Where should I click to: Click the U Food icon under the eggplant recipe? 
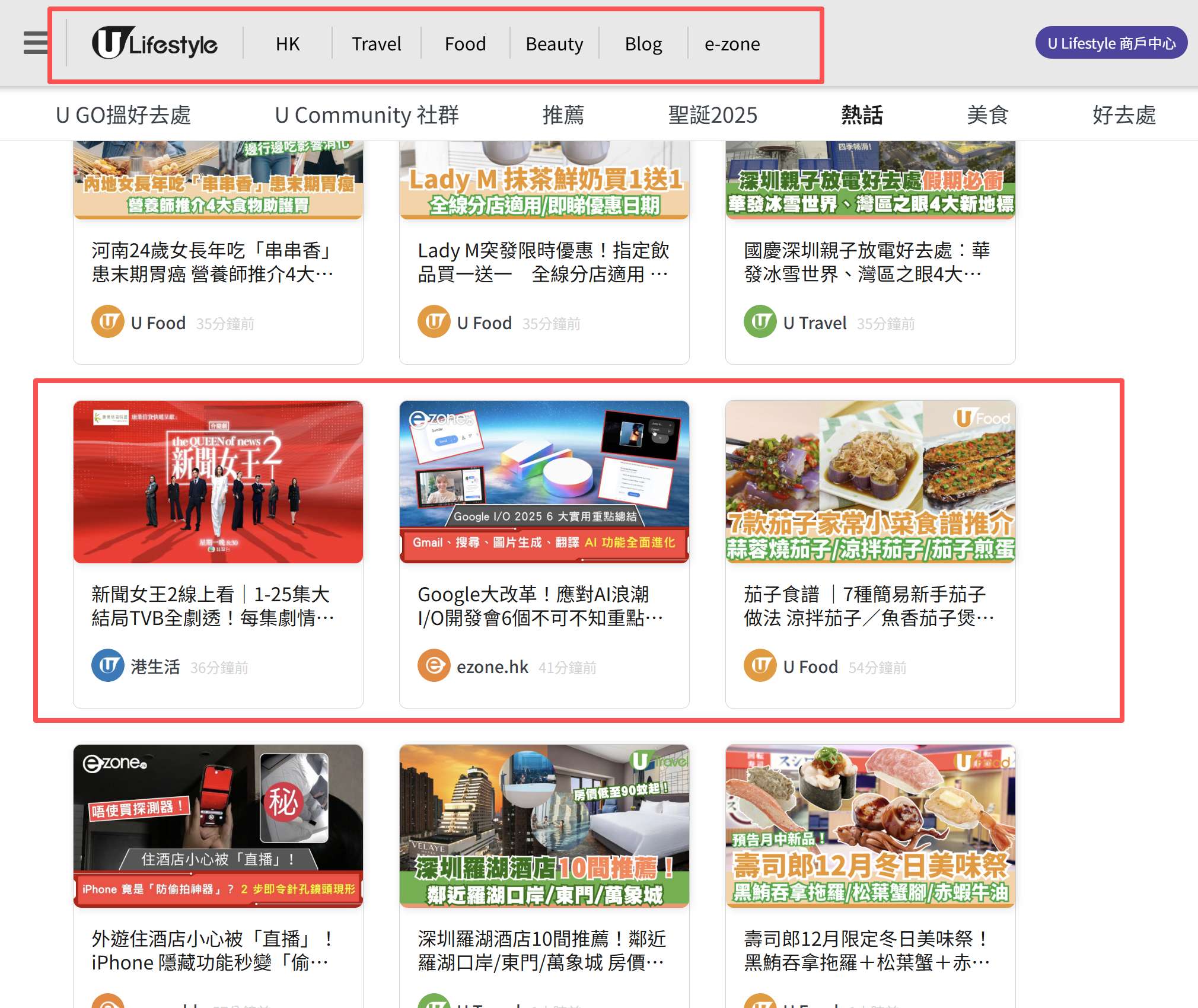pos(760,666)
